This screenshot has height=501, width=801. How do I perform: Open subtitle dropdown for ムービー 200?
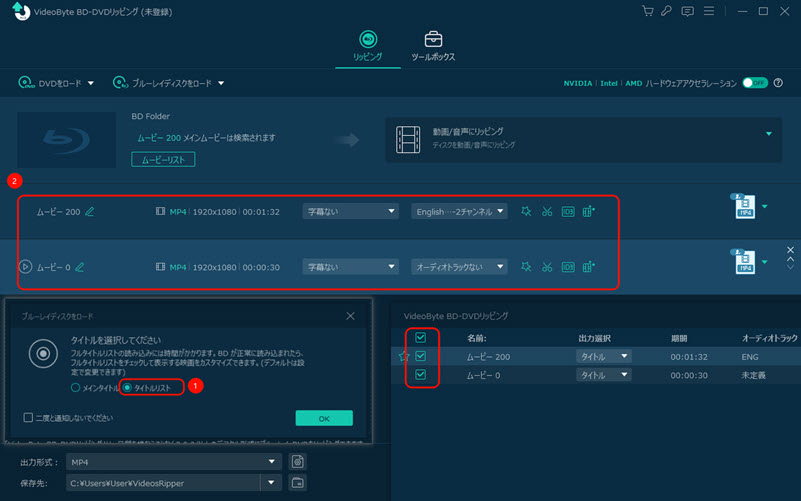pos(350,211)
